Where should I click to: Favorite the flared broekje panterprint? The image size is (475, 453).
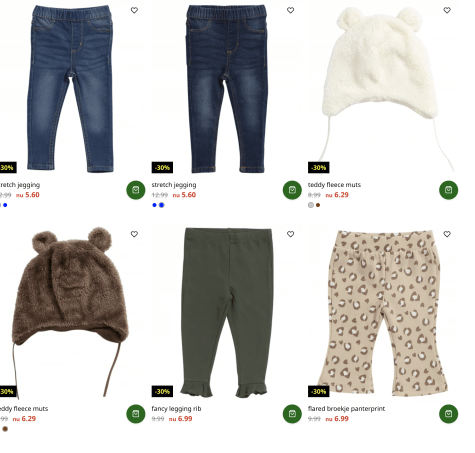[x=447, y=234]
